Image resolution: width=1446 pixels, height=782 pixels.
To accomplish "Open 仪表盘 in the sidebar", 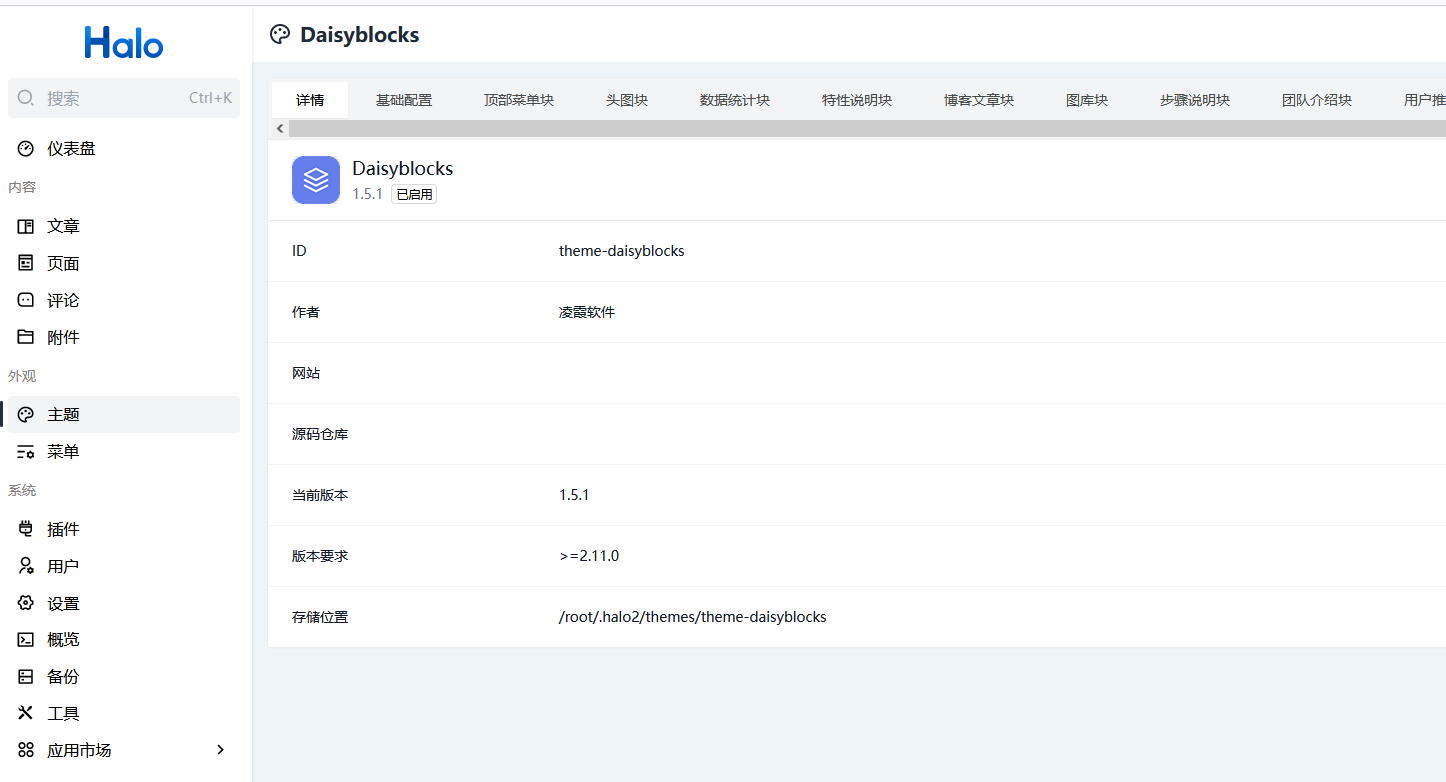I will coord(124,149).
